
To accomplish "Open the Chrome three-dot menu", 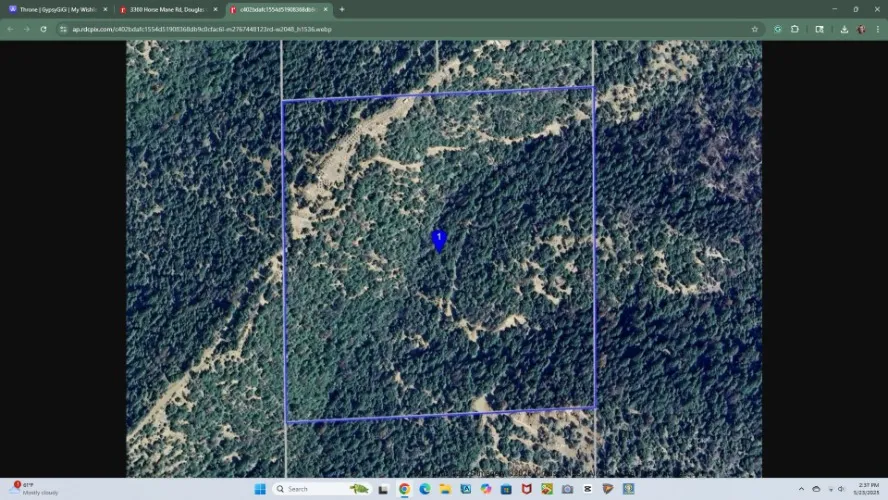I will coord(877,29).
